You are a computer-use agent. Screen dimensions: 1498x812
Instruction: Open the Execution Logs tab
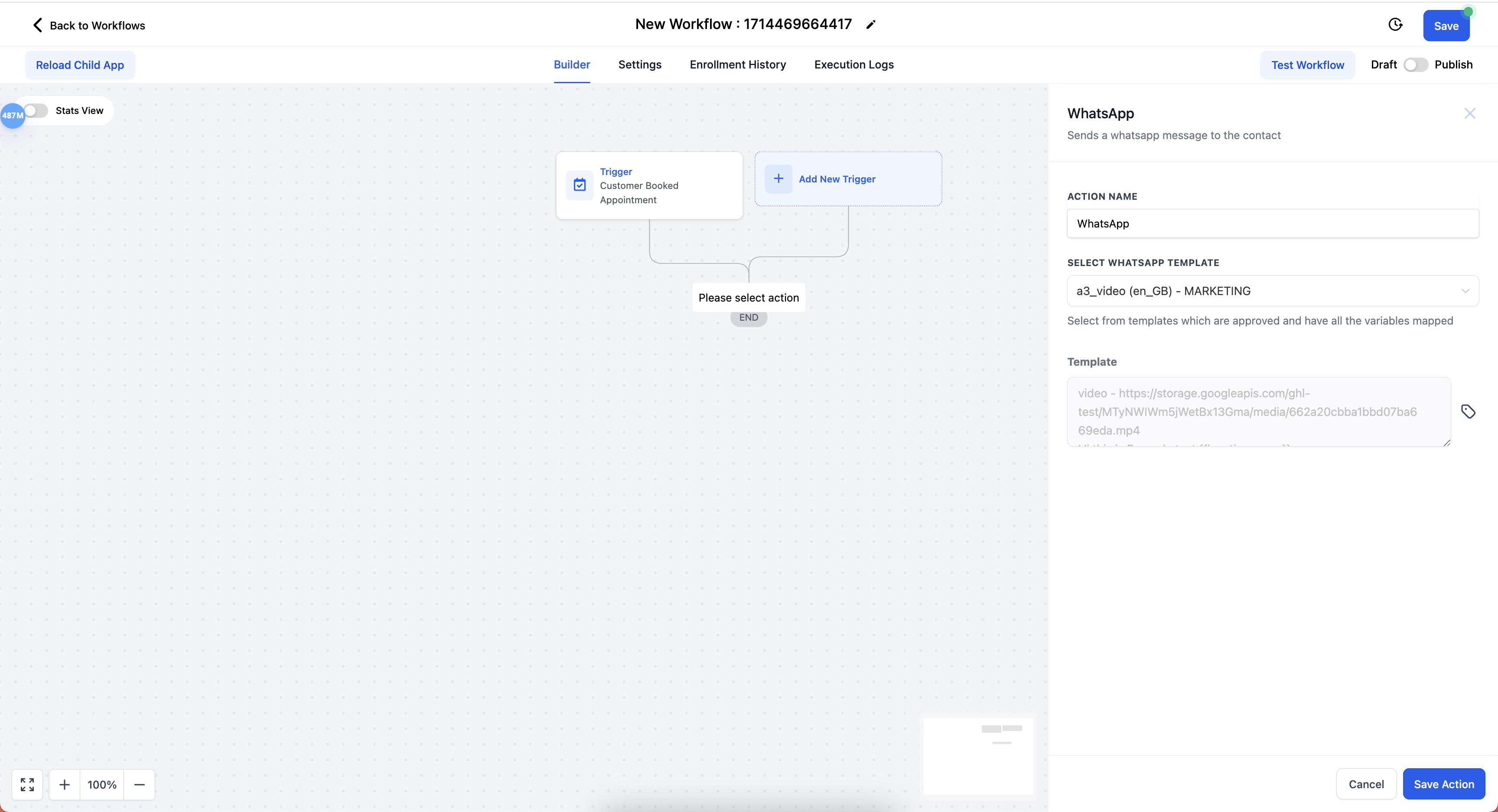tap(853, 65)
